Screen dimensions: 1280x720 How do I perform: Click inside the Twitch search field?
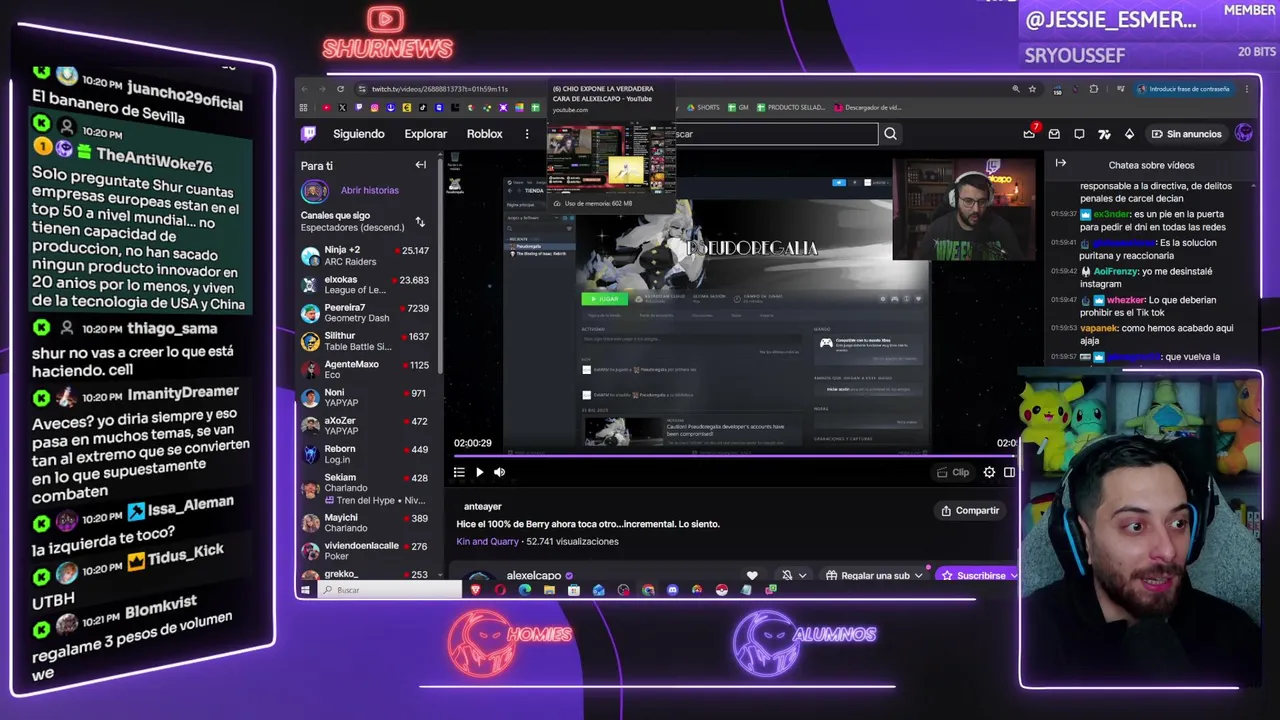(x=775, y=134)
